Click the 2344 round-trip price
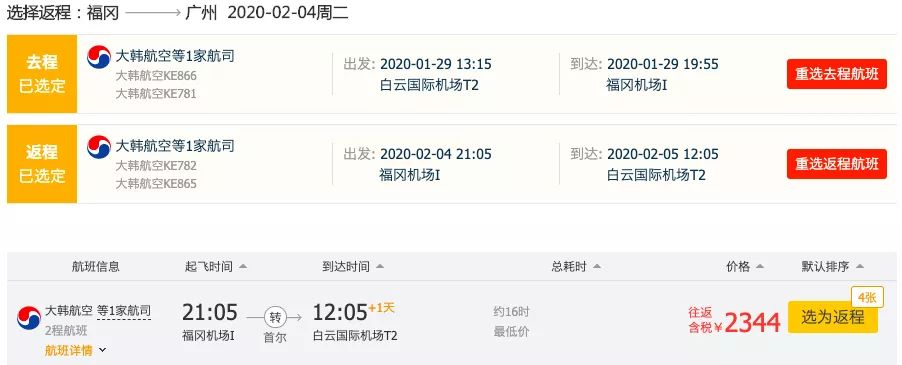The image size is (902, 365). 752,322
